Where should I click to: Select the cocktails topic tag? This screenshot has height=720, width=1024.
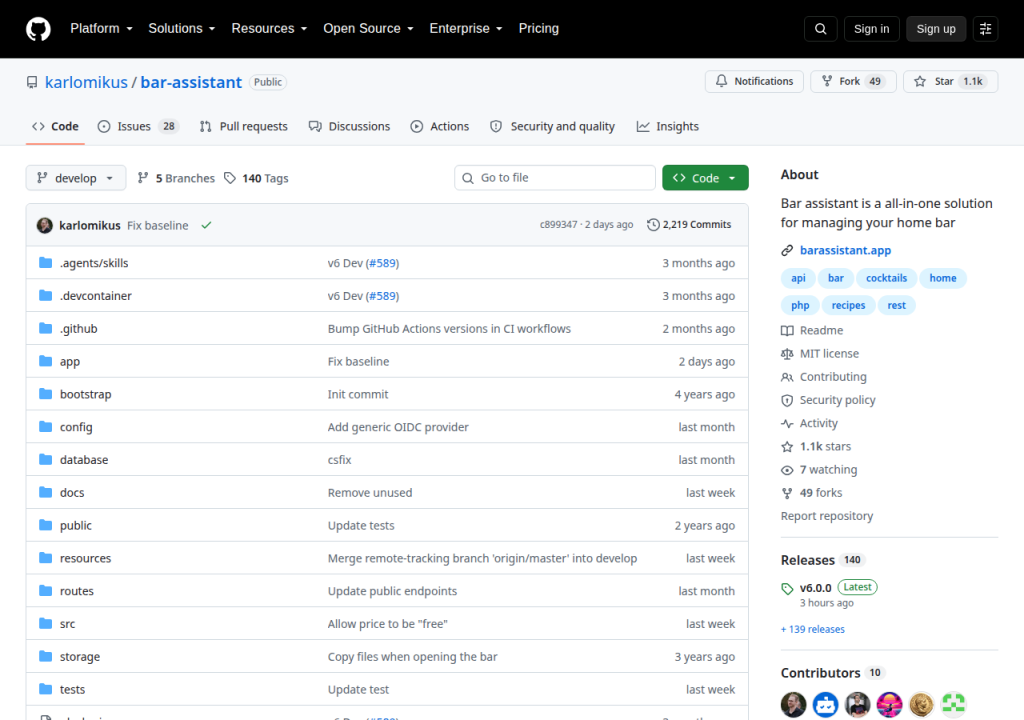coord(886,278)
